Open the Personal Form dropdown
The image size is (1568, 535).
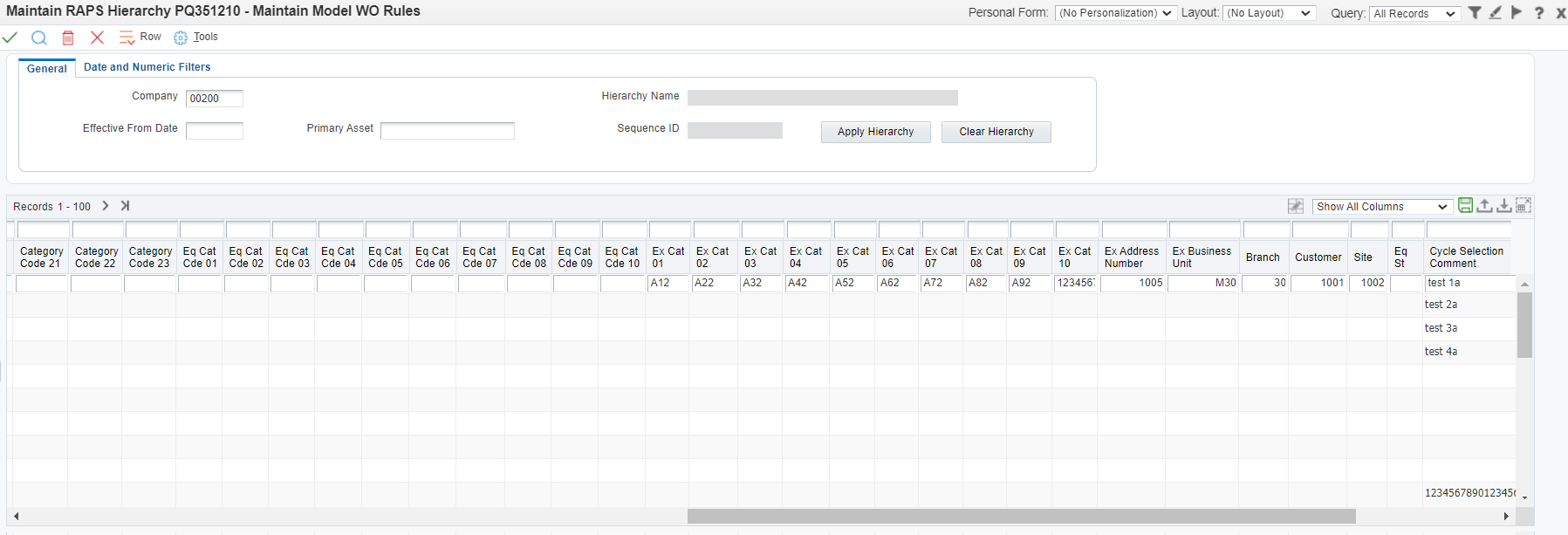pos(1115,13)
